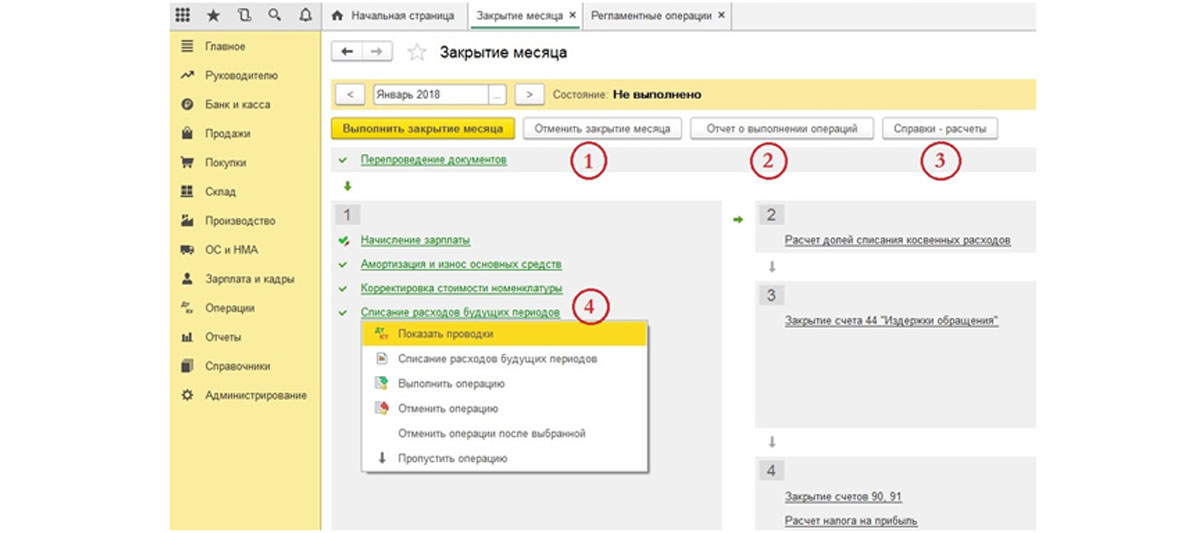Open Справки - расчеты button
The image size is (1200, 533).
click(x=940, y=129)
